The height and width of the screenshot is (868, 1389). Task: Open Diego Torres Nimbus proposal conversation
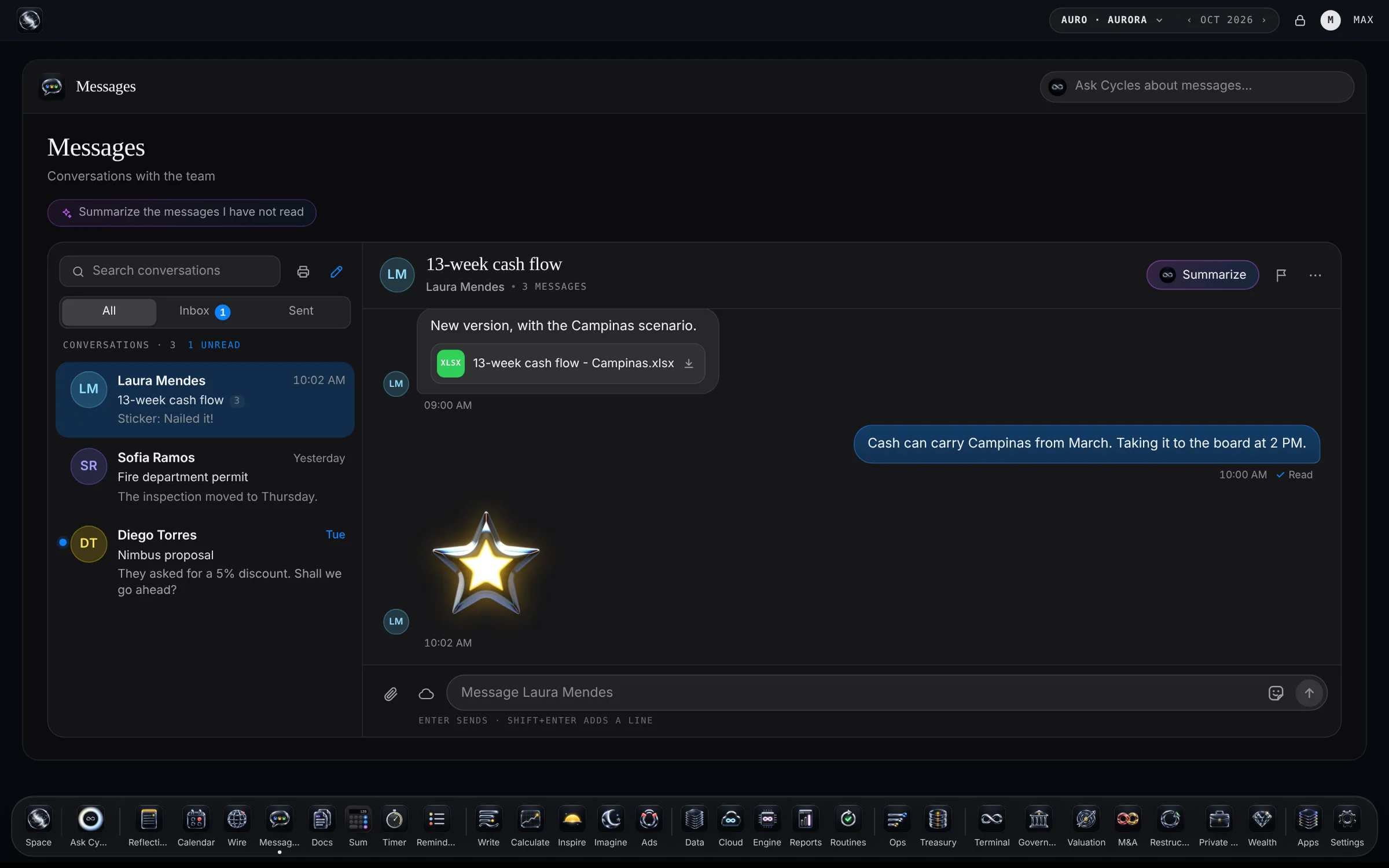point(205,561)
